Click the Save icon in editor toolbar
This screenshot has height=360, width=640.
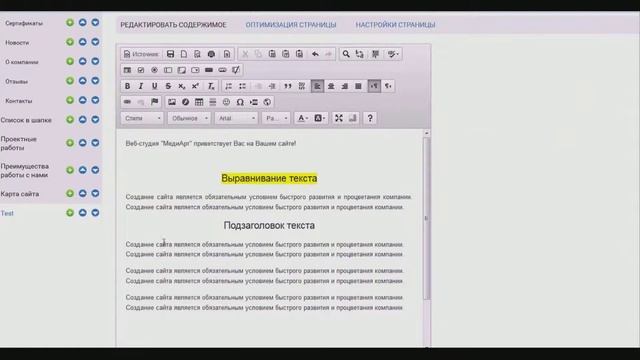(x=170, y=54)
